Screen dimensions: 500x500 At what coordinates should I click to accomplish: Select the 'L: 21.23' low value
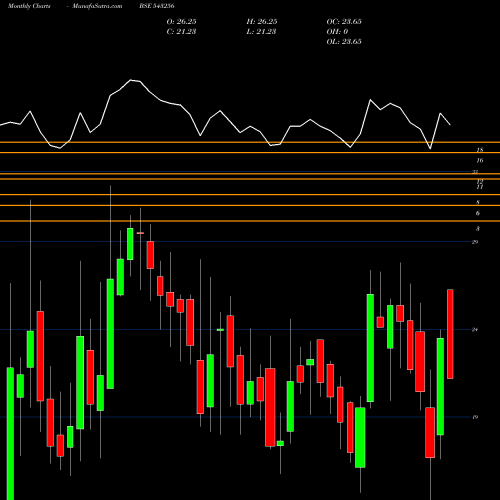261,31
